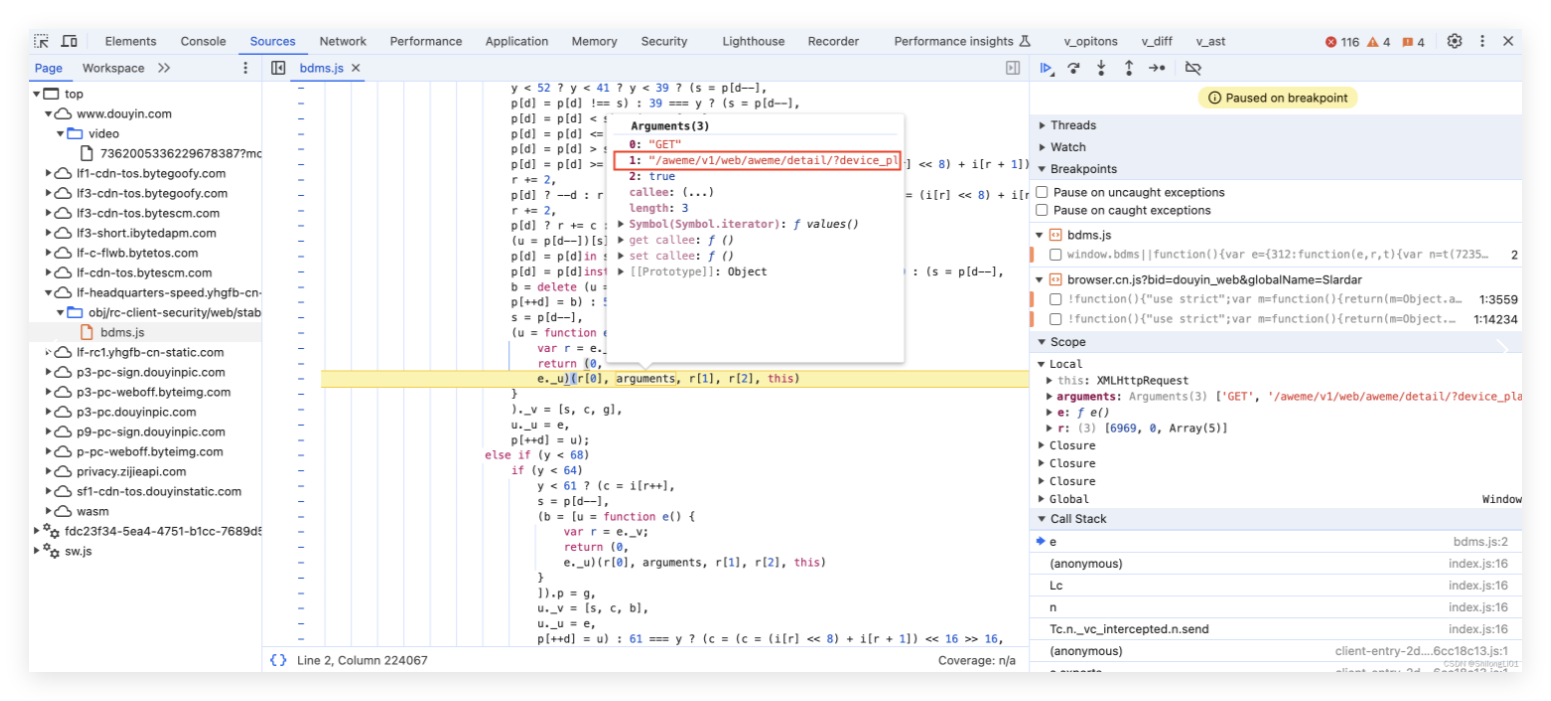Expand the sw.js tree node
The height and width of the screenshot is (701, 1551).
(x=38, y=551)
